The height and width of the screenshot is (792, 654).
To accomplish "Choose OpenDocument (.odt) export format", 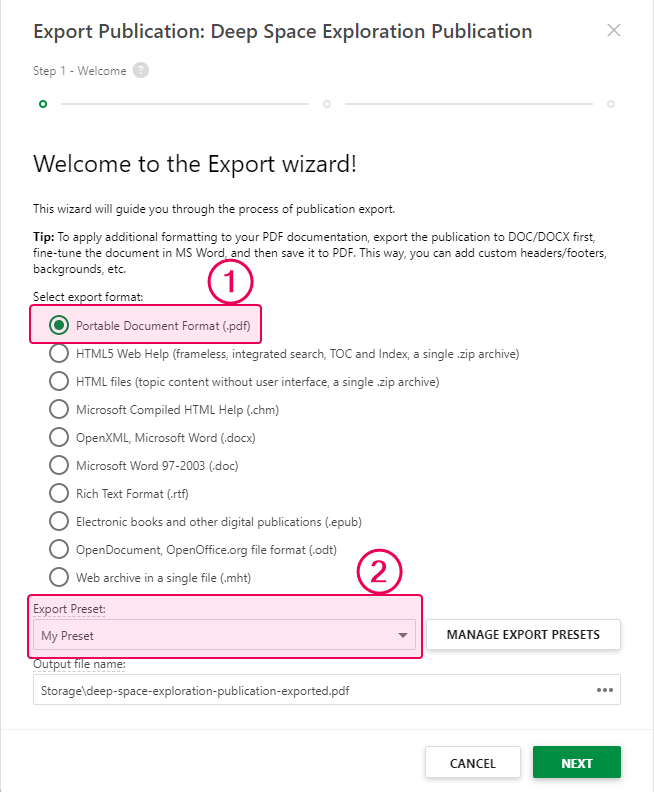I will click(x=60, y=549).
